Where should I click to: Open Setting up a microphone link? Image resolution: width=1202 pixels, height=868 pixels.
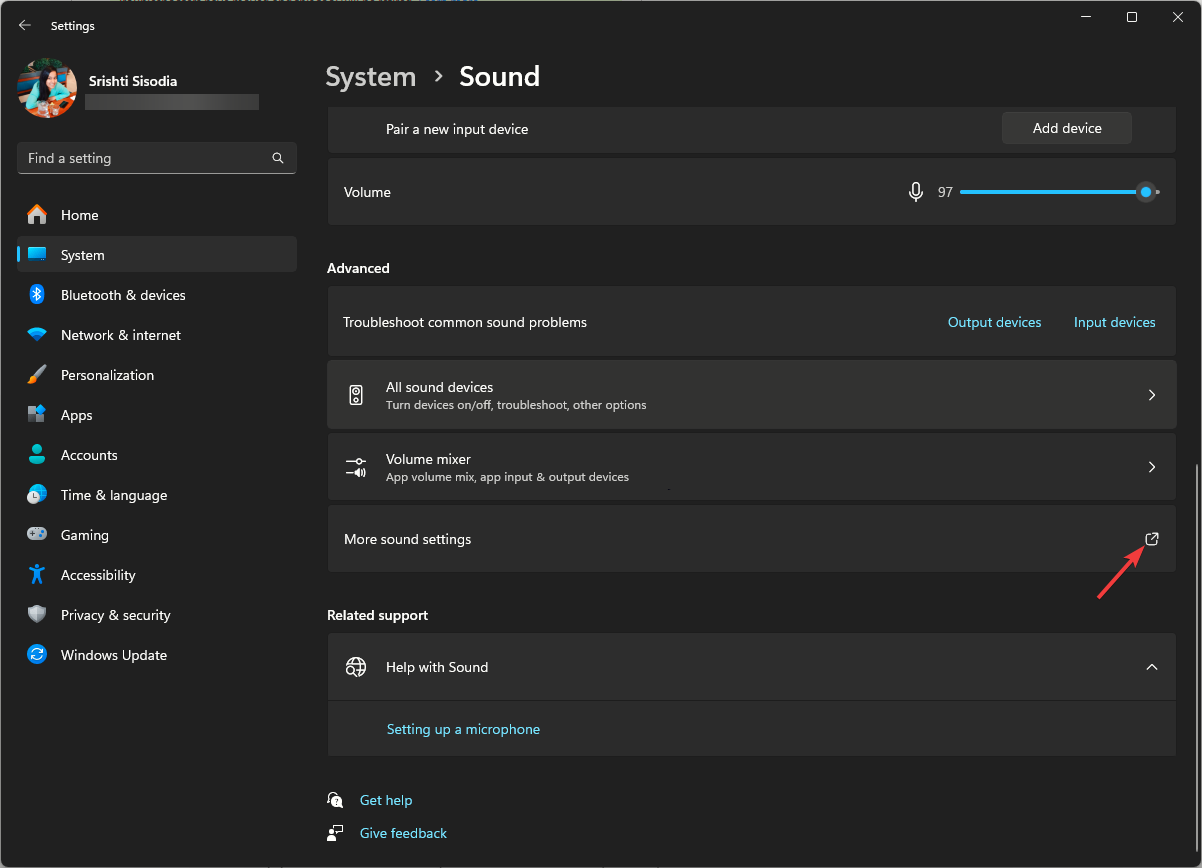tap(463, 729)
